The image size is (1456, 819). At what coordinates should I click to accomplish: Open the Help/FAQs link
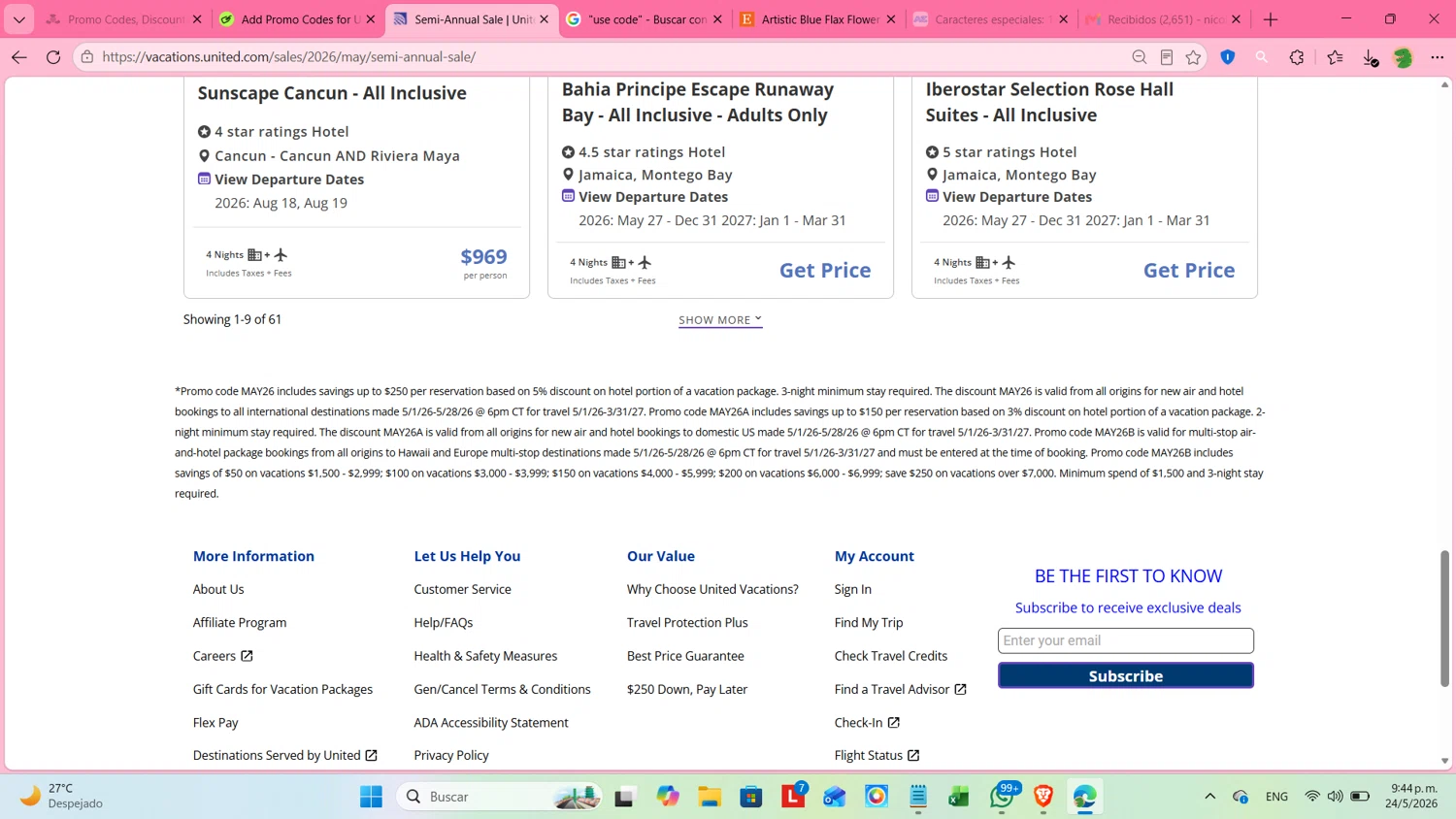click(444, 623)
